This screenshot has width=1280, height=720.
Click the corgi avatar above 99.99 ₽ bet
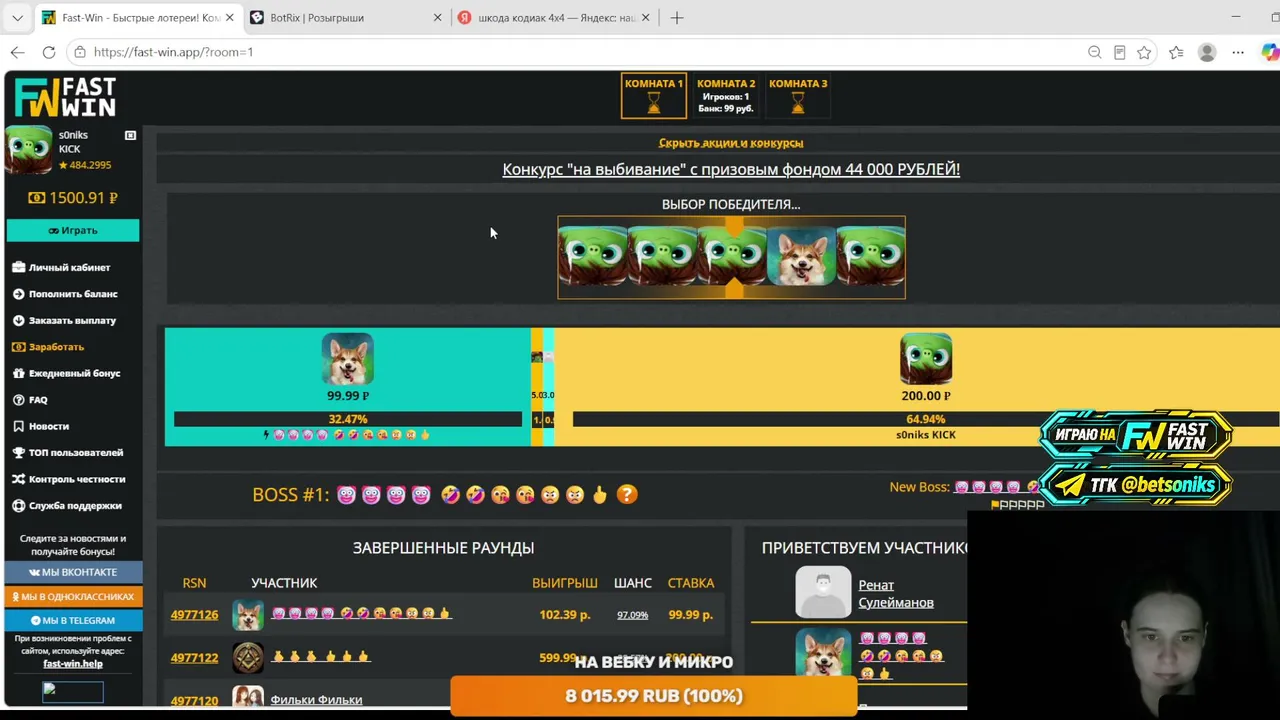[348, 359]
